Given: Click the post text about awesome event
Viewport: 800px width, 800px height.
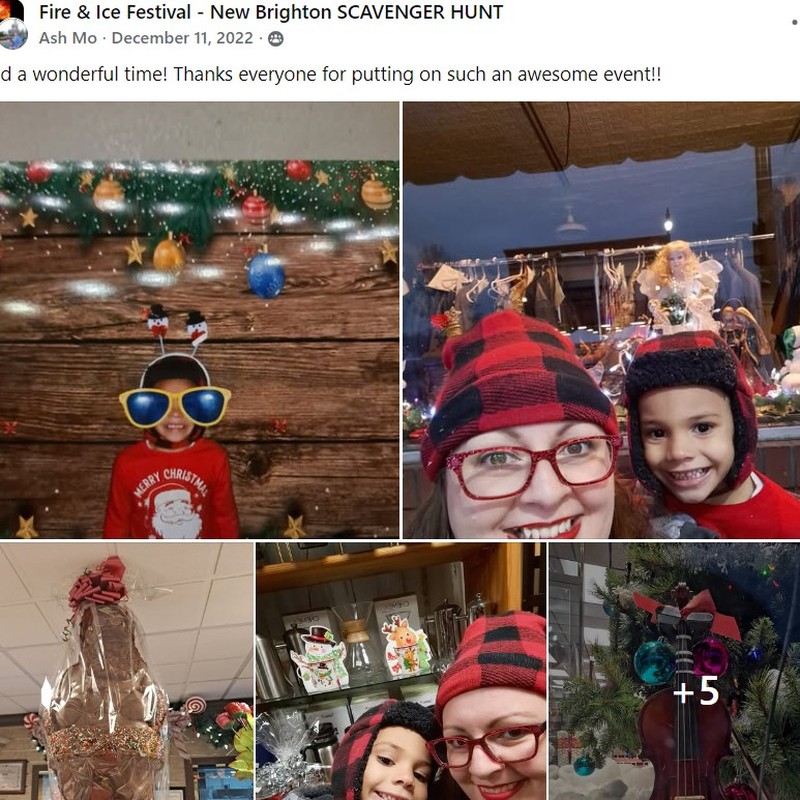Looking at the screenshot, I should click(331, 74).
